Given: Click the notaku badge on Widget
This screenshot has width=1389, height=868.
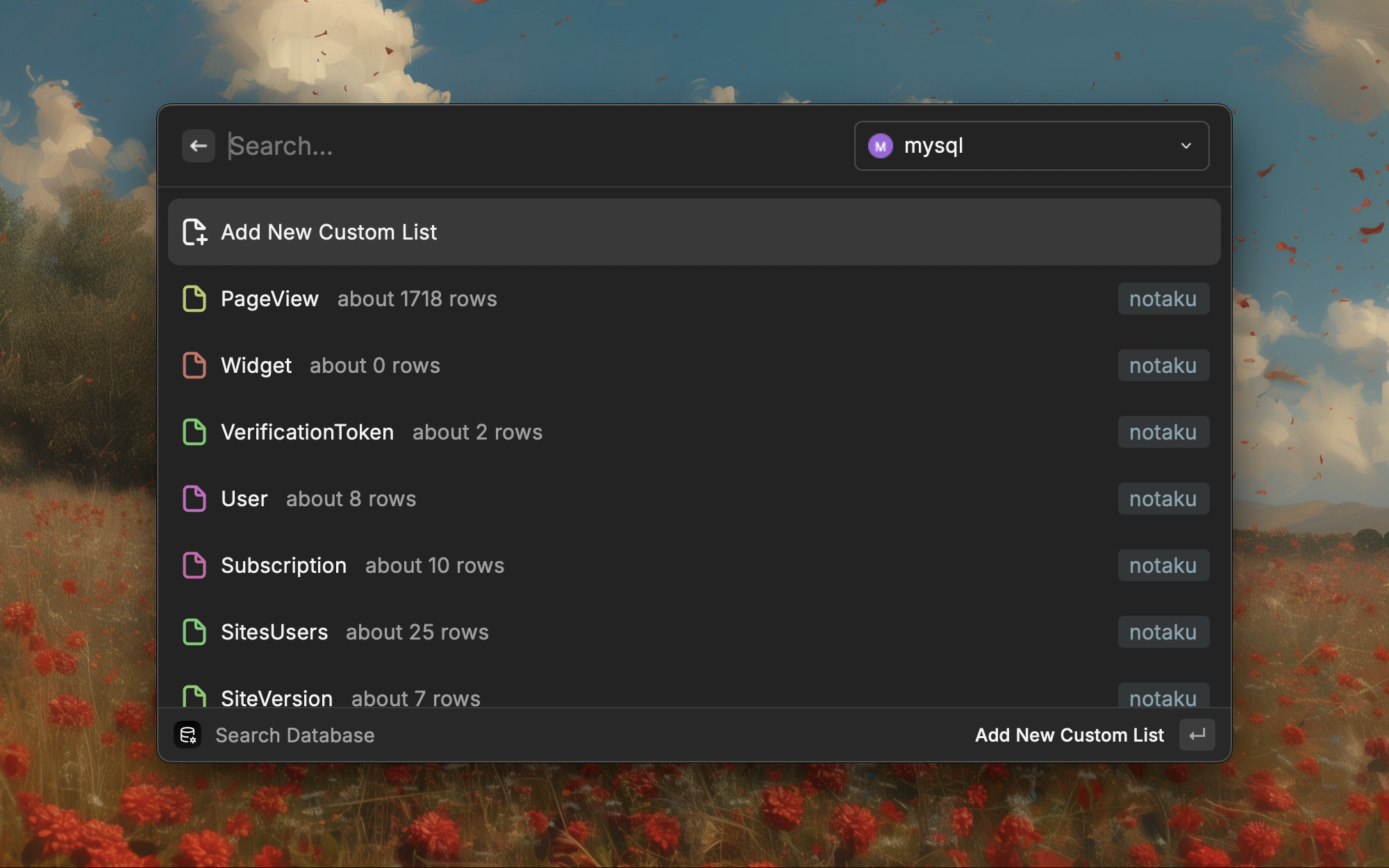Looking at the screenshot, I should tap(1162, 365).
